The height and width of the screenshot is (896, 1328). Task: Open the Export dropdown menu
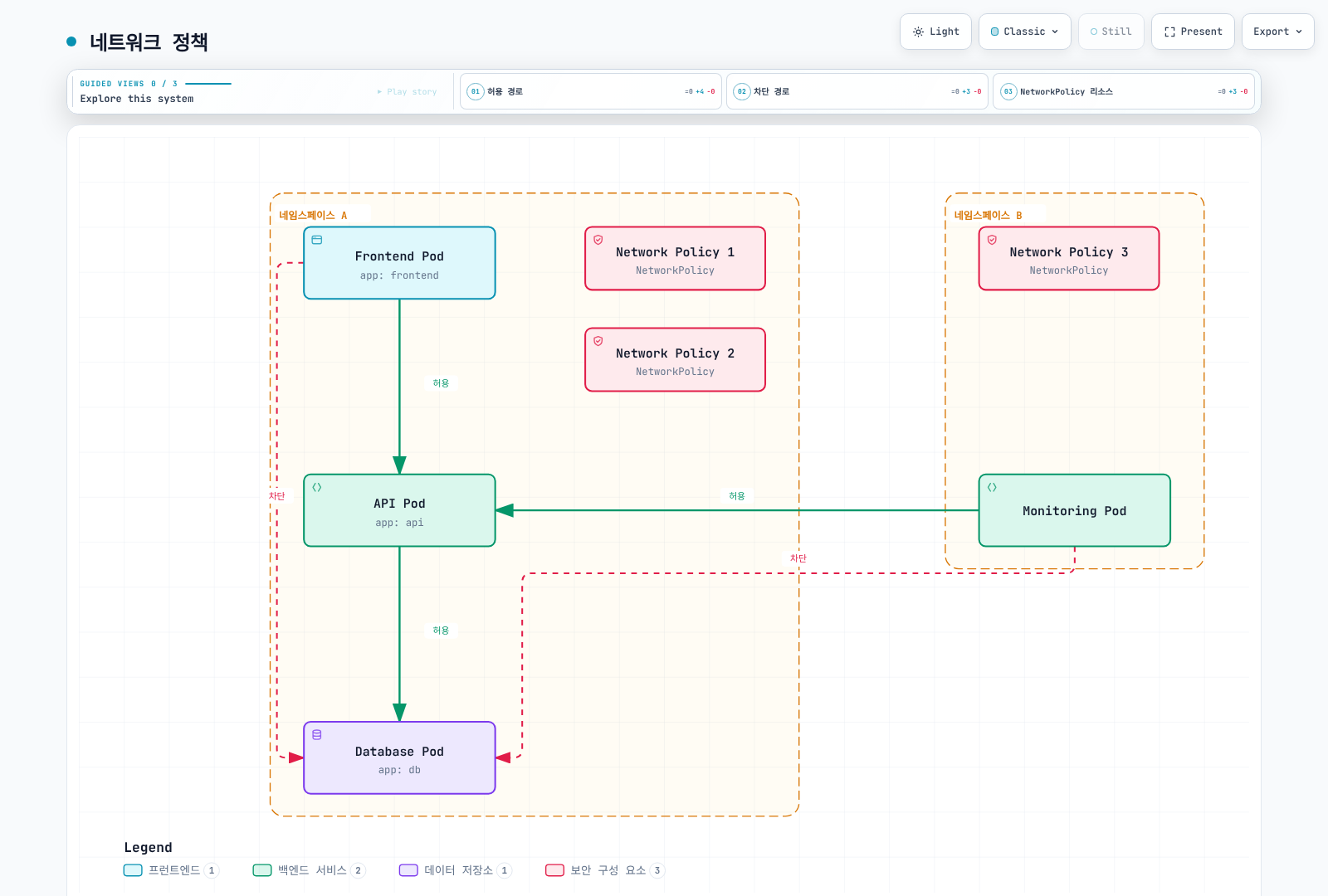[x=1277, y=32]
